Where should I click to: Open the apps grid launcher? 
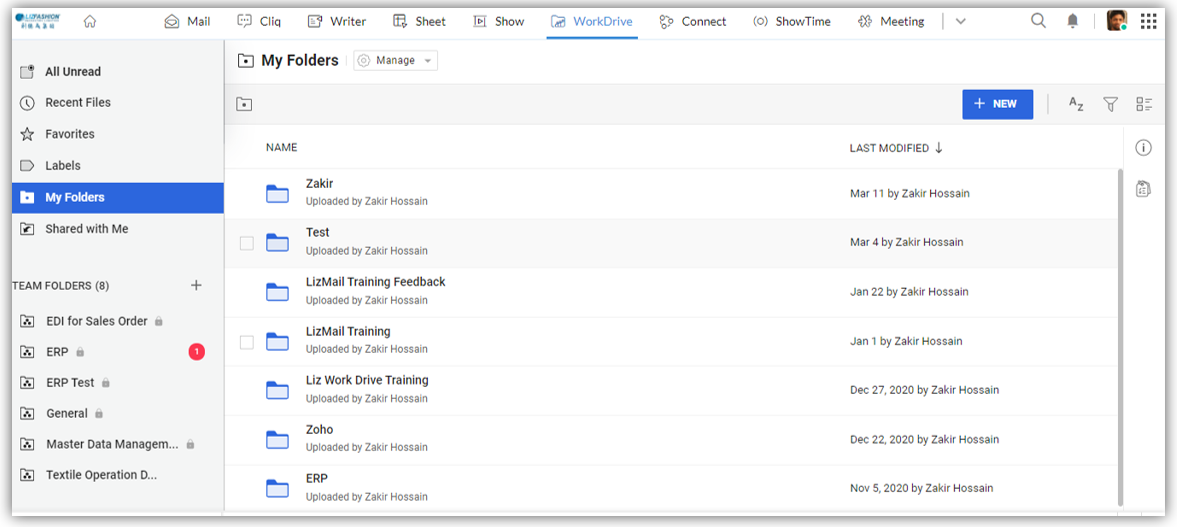tap(1148, 21)
